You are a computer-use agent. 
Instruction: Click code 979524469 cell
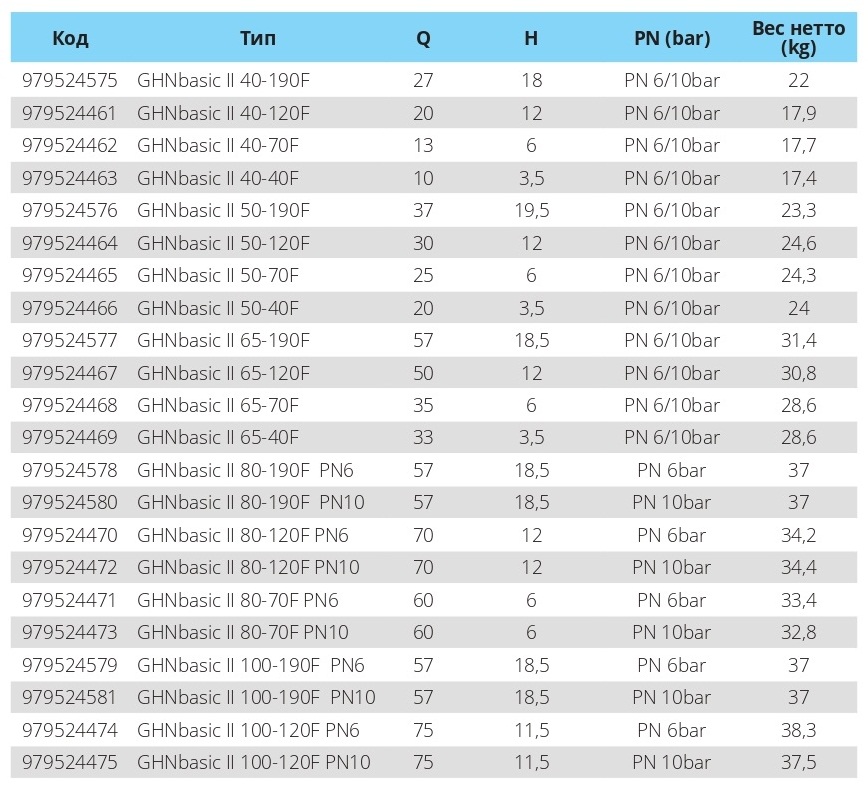point(70,438)
